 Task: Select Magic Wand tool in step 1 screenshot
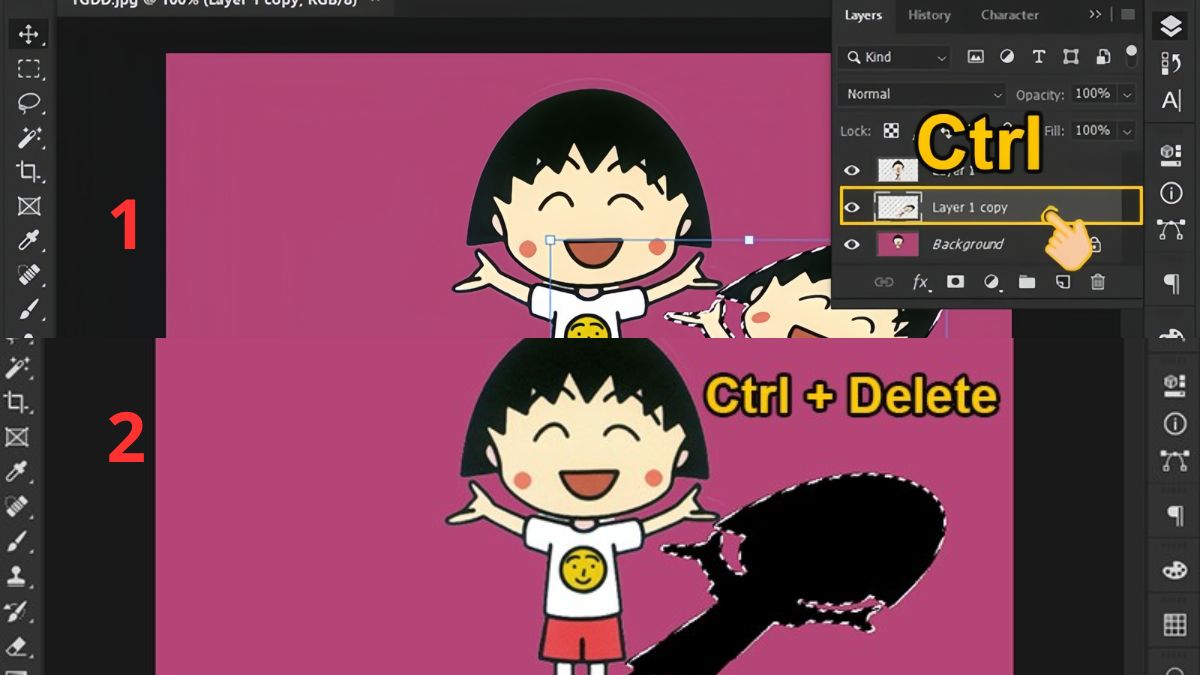click(x=29, y=137)
